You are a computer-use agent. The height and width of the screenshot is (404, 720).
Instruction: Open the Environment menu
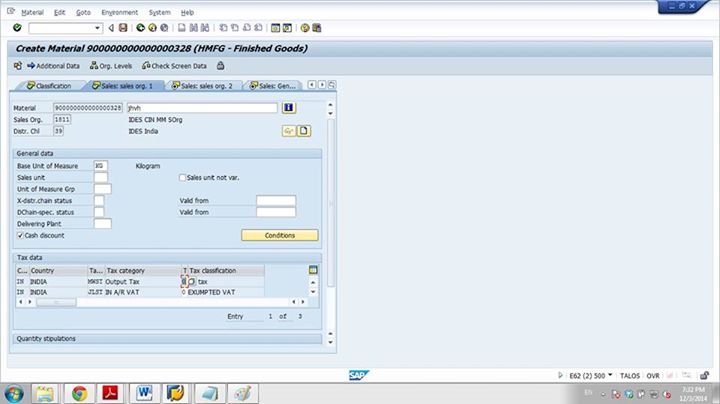[x=119, y=12]
